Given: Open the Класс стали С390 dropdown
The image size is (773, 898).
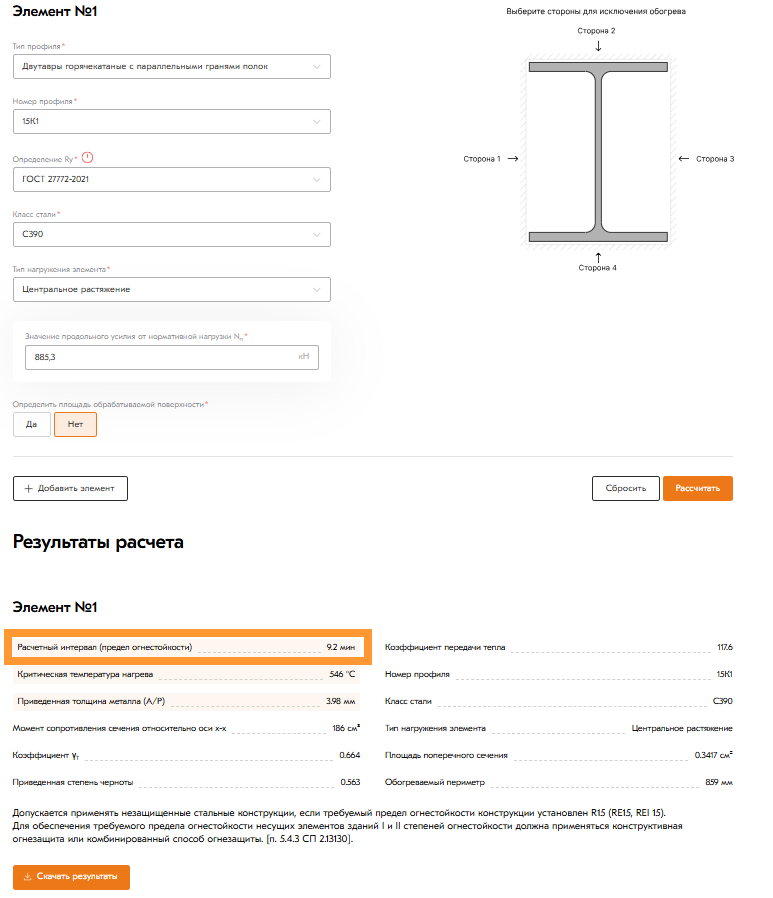Looking at the screenshot, I should point(171,234).
